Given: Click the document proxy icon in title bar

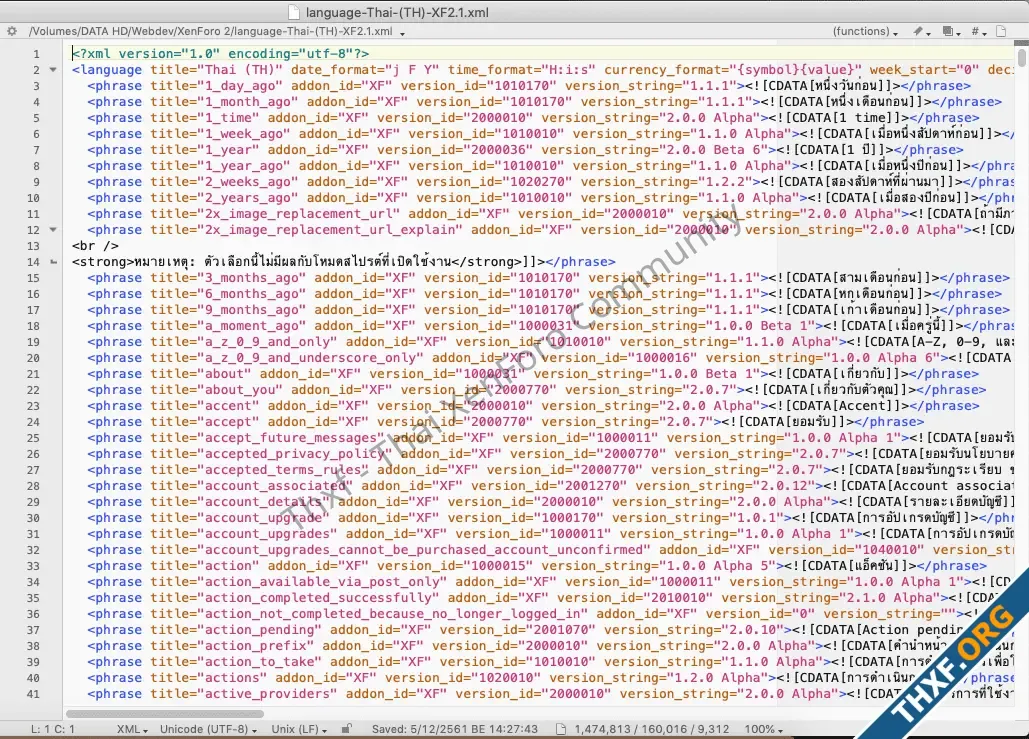Looking at the screenshot, I should pos(294,12).
